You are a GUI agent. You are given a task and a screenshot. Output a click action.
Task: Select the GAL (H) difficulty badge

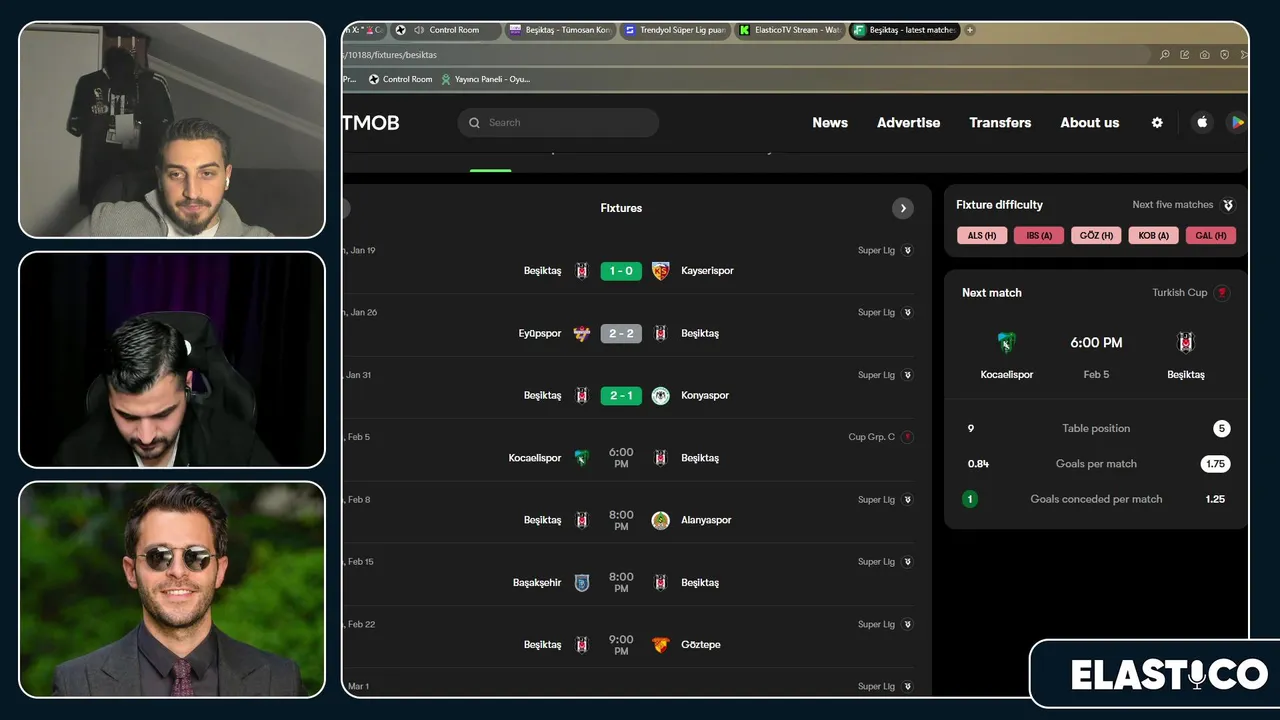coord(1211,236)
